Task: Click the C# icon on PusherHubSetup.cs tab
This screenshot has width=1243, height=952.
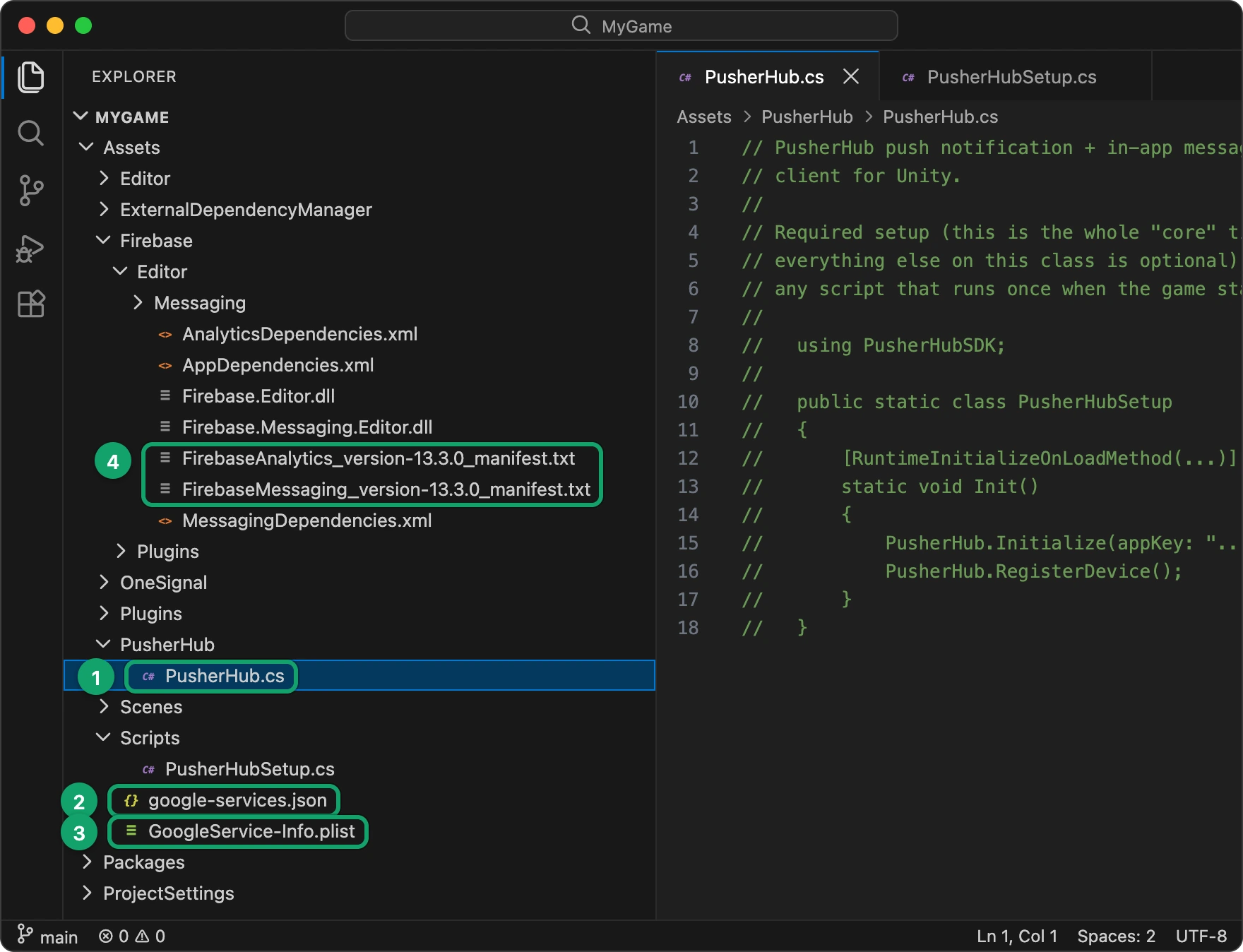Action: coord(908,78)
